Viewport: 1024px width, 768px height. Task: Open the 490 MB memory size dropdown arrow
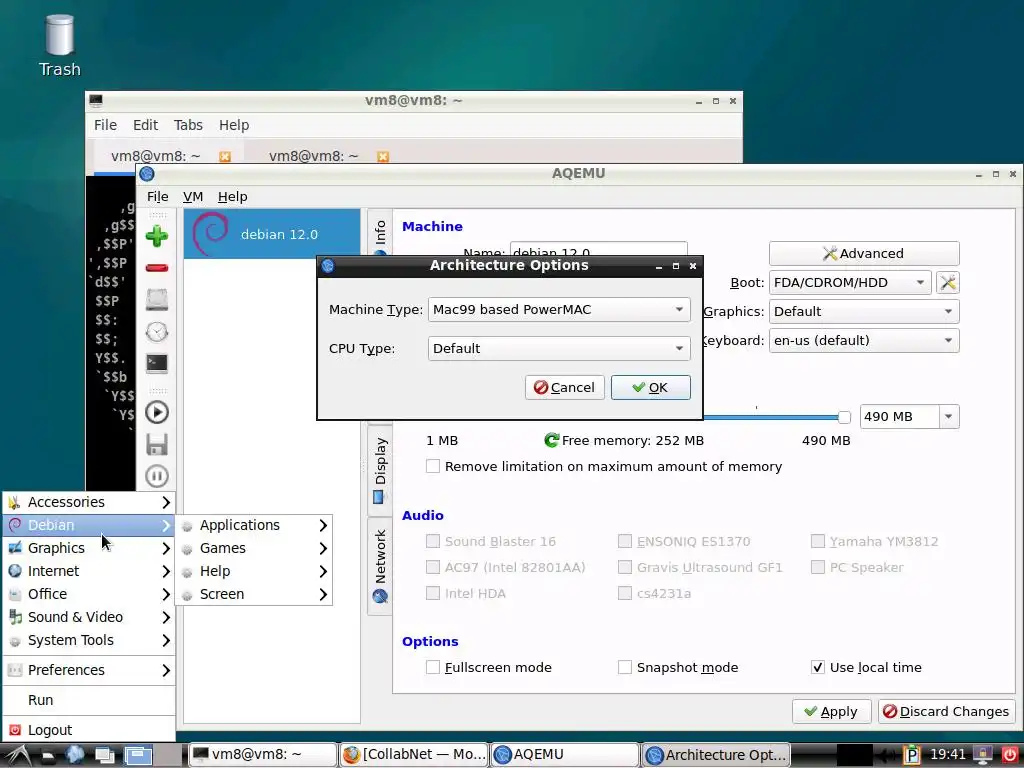click(949, 417)
